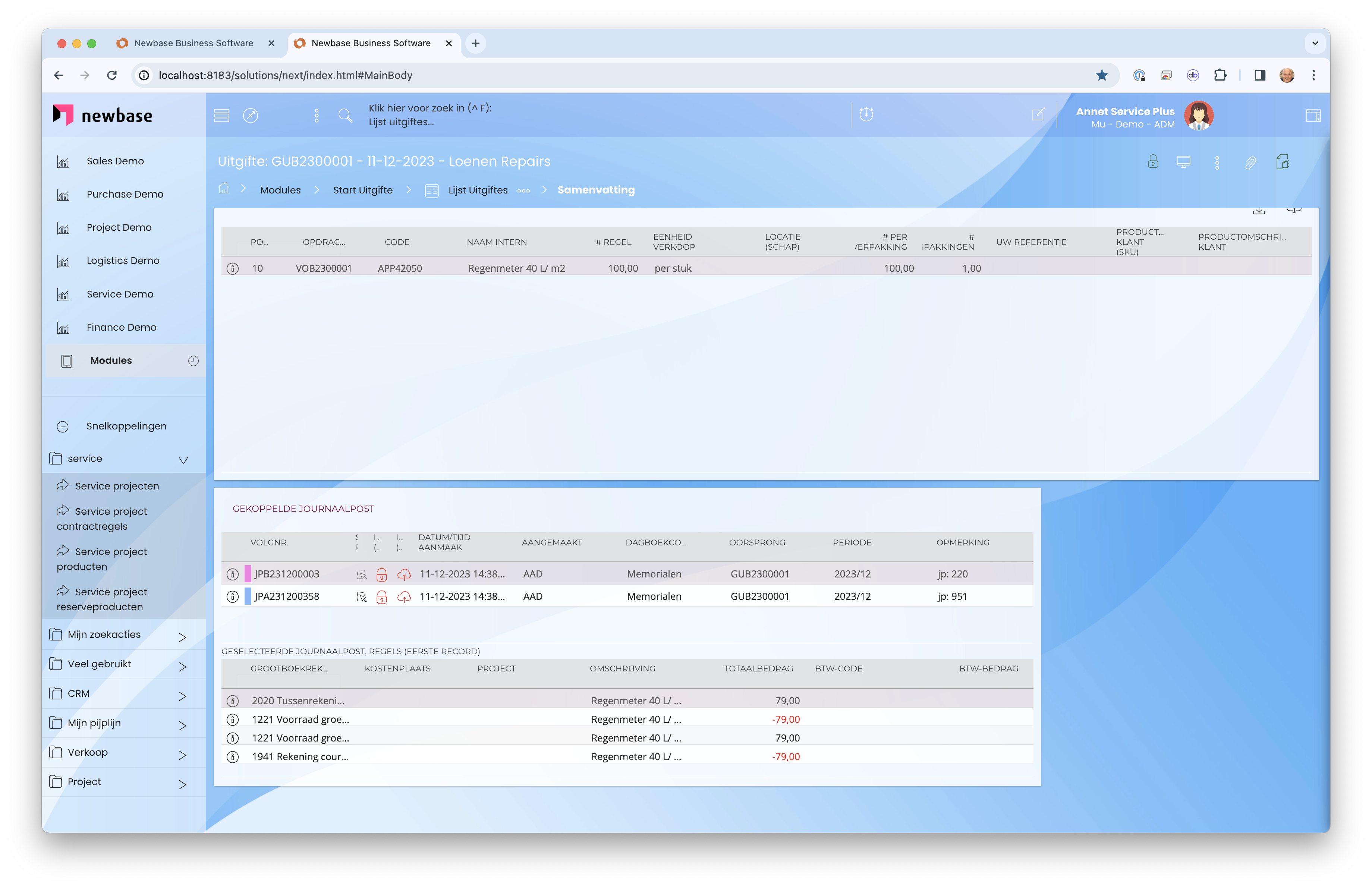
Task: Open Finance Demo in sidebar menu
Action: (121, 327)
